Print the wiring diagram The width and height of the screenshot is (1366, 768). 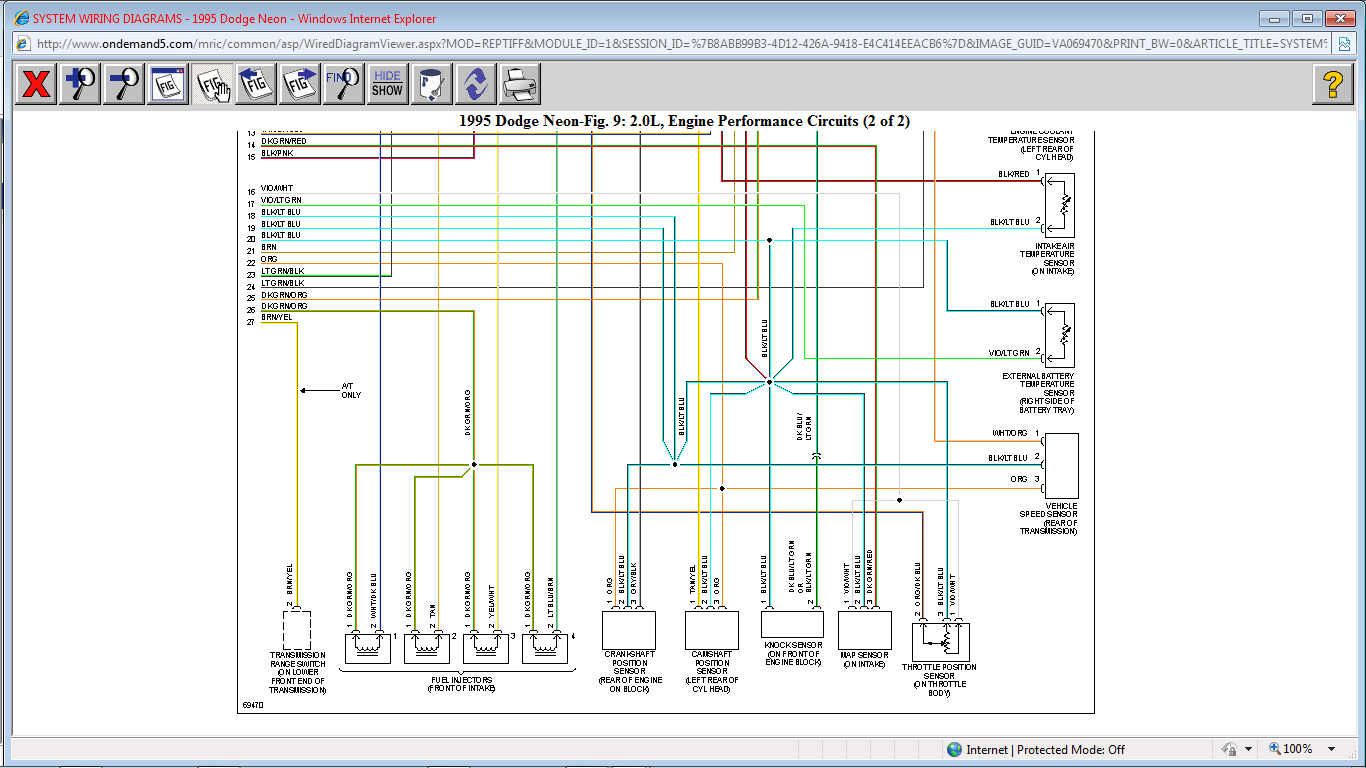(519, 84)
